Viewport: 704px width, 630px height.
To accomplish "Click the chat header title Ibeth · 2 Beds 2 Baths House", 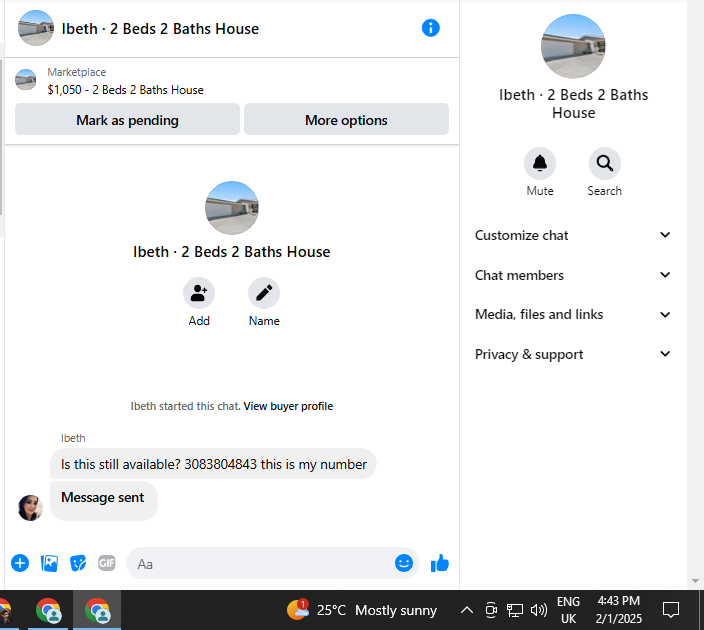I will pos(160,28).
